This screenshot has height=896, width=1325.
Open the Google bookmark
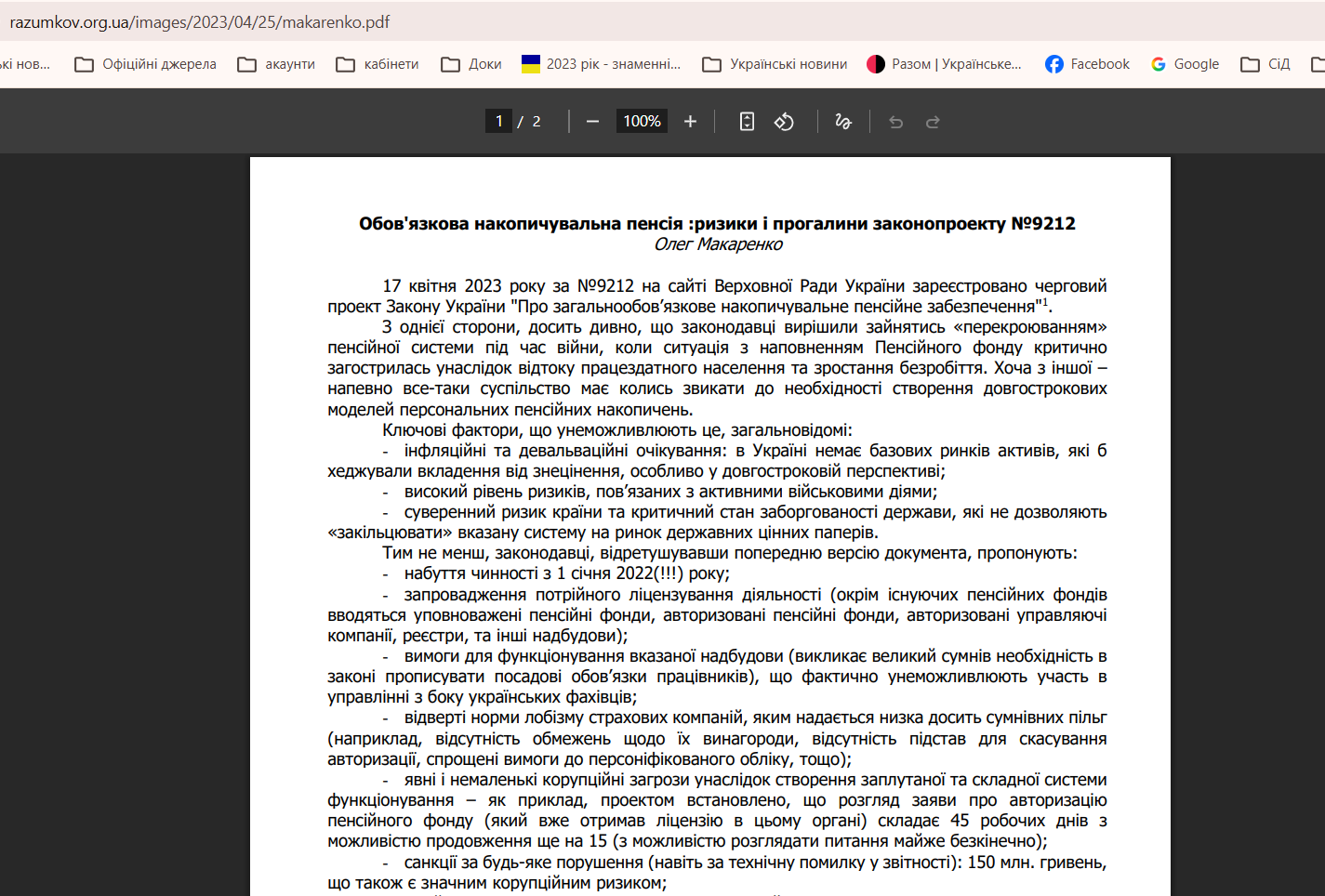point(1185,64)
